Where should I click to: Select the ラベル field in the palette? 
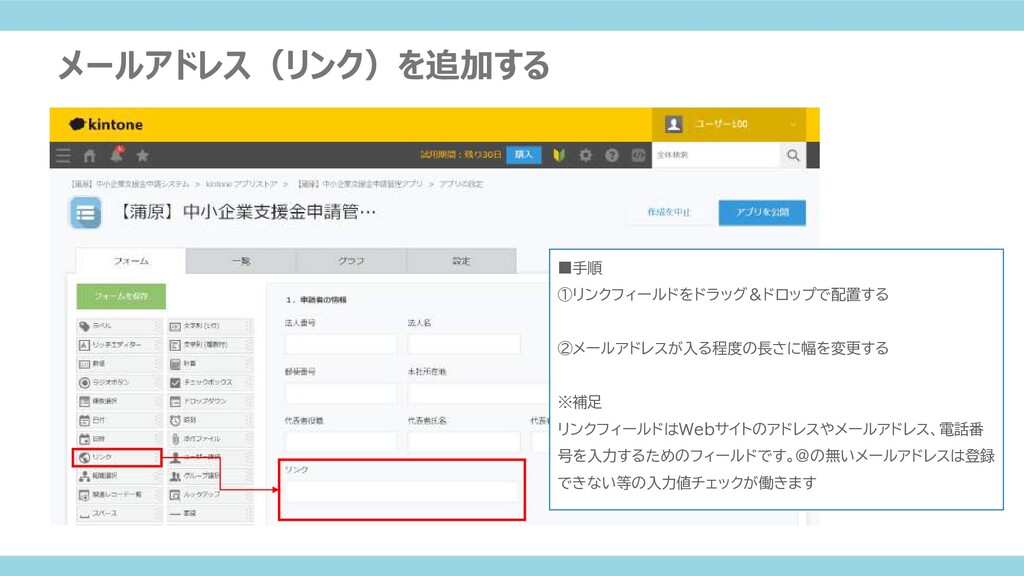pos(118,326)
